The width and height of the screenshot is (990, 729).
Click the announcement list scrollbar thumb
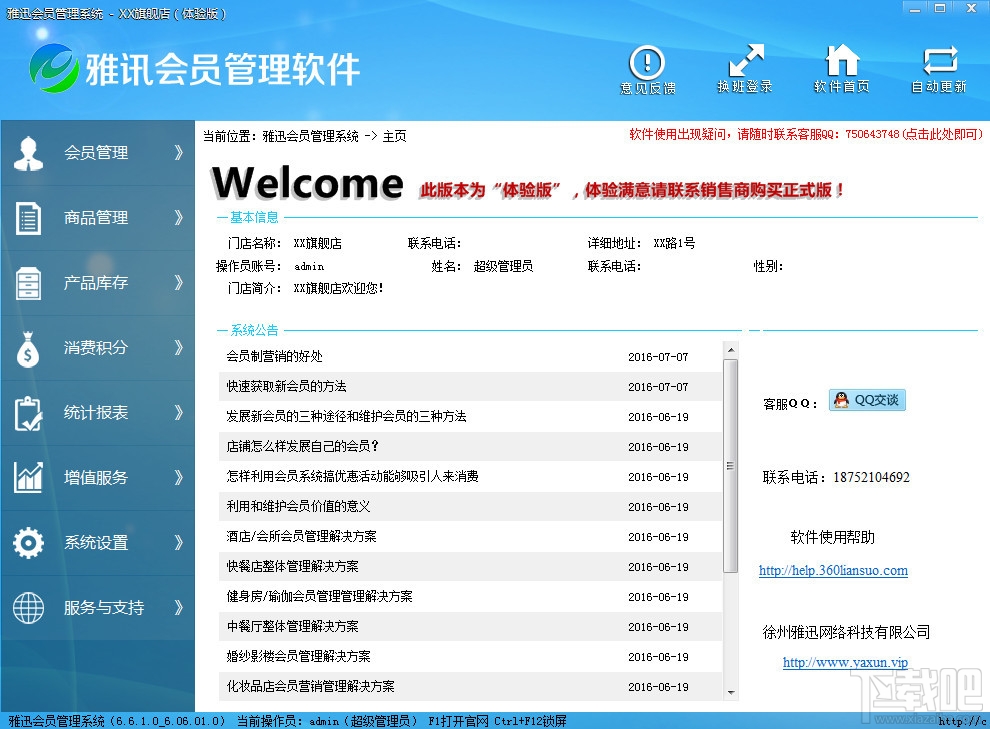click(731, 466)
